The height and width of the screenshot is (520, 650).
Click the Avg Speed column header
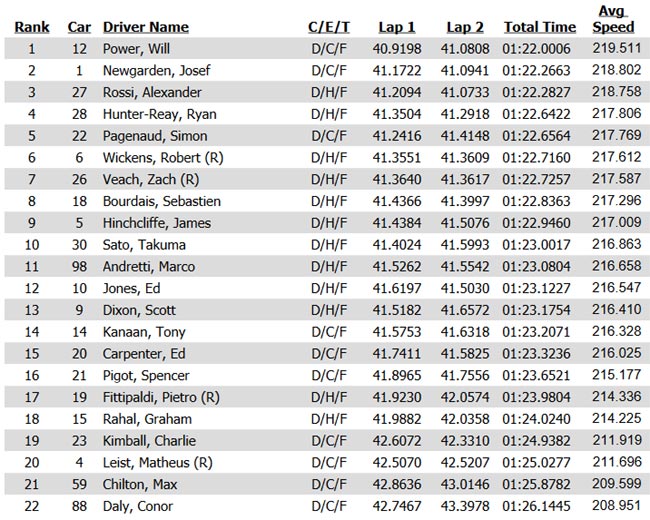613,19
